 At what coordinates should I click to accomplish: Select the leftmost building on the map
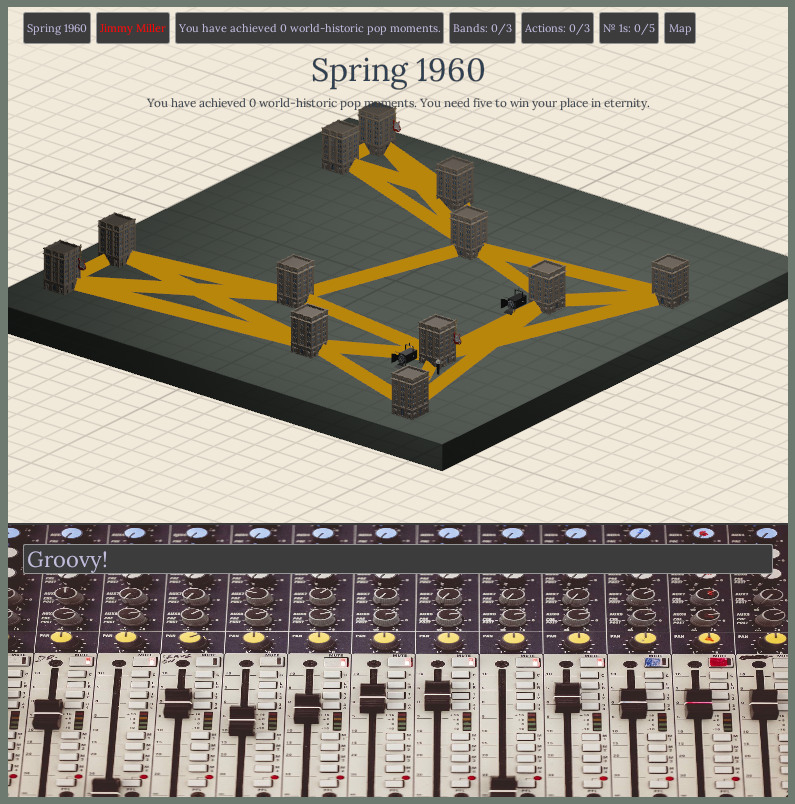pyautogui.click(x=62, y=267)
